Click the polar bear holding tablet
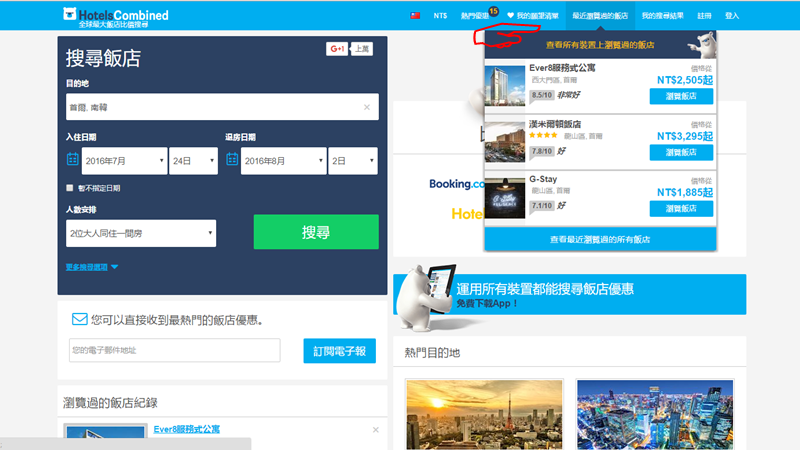The image size is (800, 450). click(426, 296)
